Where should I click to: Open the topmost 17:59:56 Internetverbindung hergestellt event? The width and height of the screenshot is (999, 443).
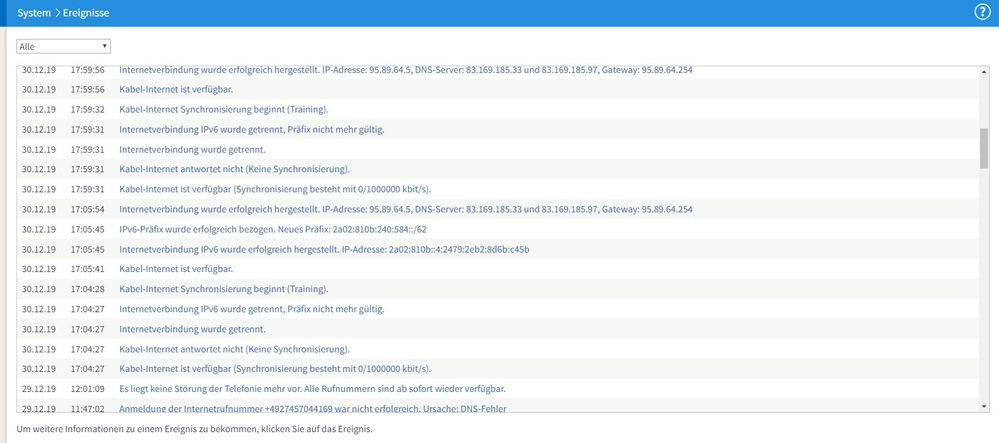pyautogui.click(x=498, y=71)
